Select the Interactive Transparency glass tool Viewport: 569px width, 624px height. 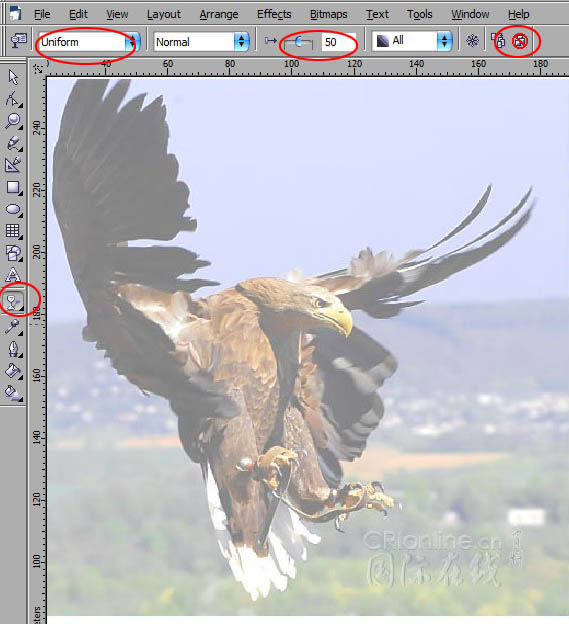click(13, 302)
